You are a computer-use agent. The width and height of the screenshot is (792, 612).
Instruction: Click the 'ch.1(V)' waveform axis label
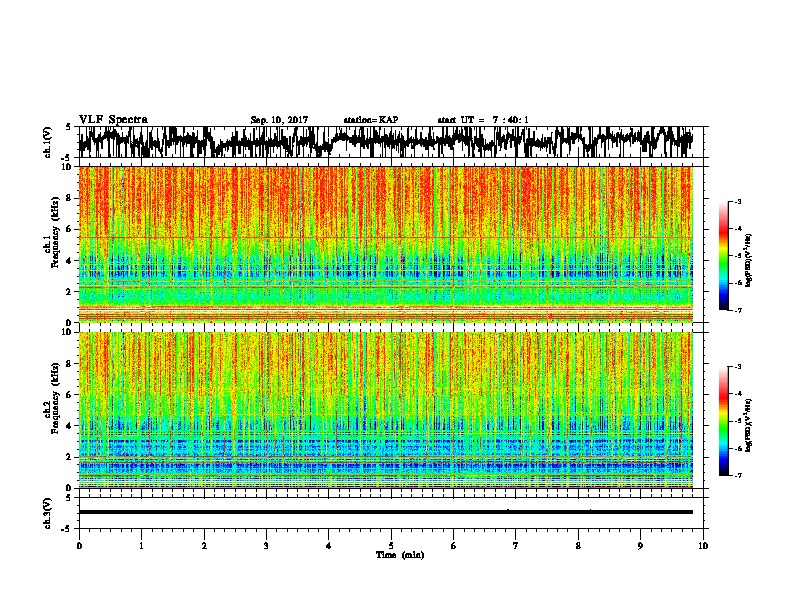coord(47,142)
